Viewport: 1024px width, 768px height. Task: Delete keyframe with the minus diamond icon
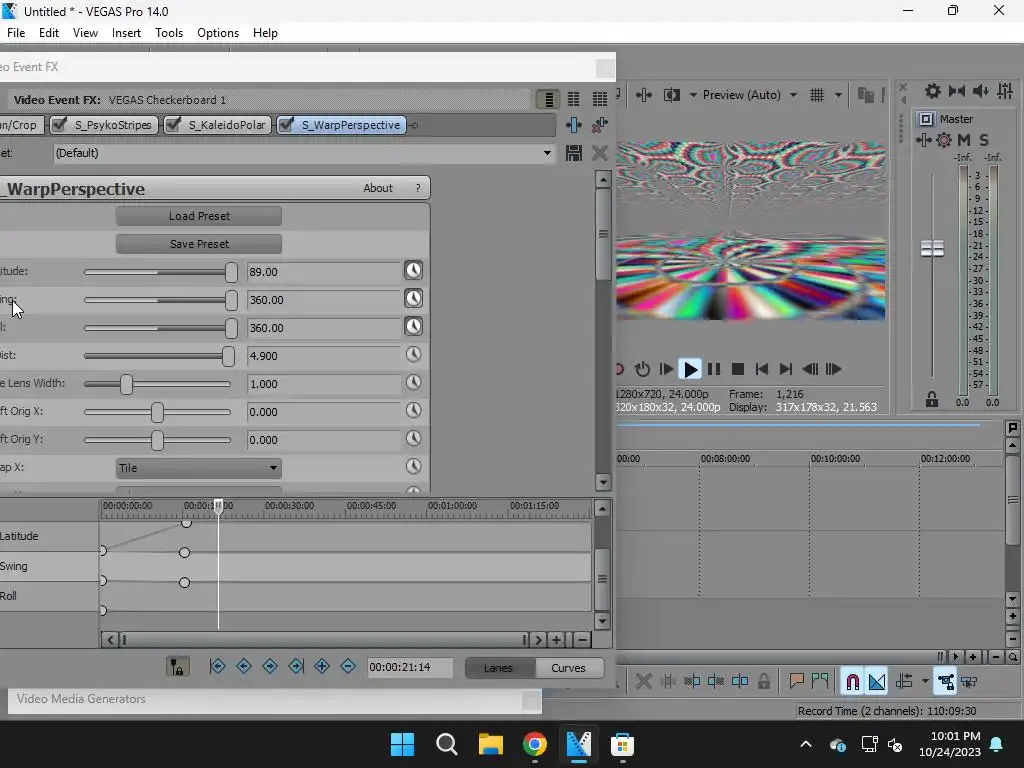(347, 666)
